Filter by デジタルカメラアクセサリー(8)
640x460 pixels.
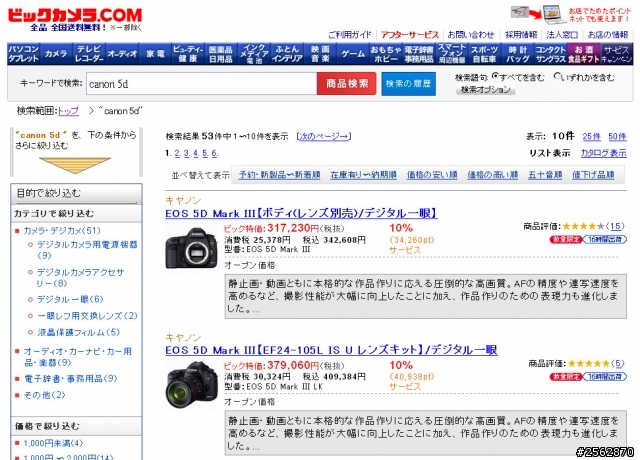[80, 278]
